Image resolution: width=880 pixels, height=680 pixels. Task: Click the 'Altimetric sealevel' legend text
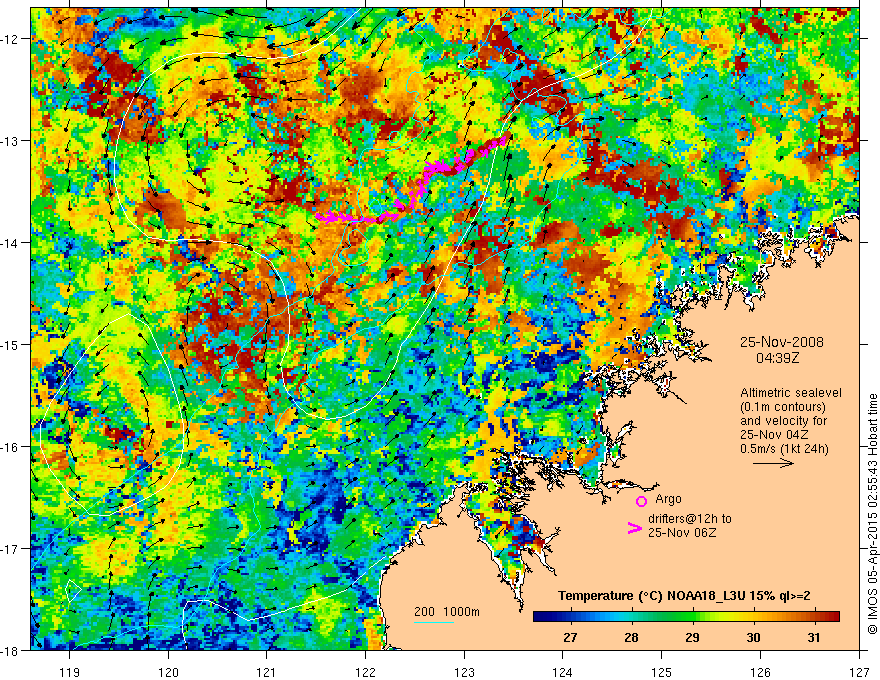tap(791, 393)
